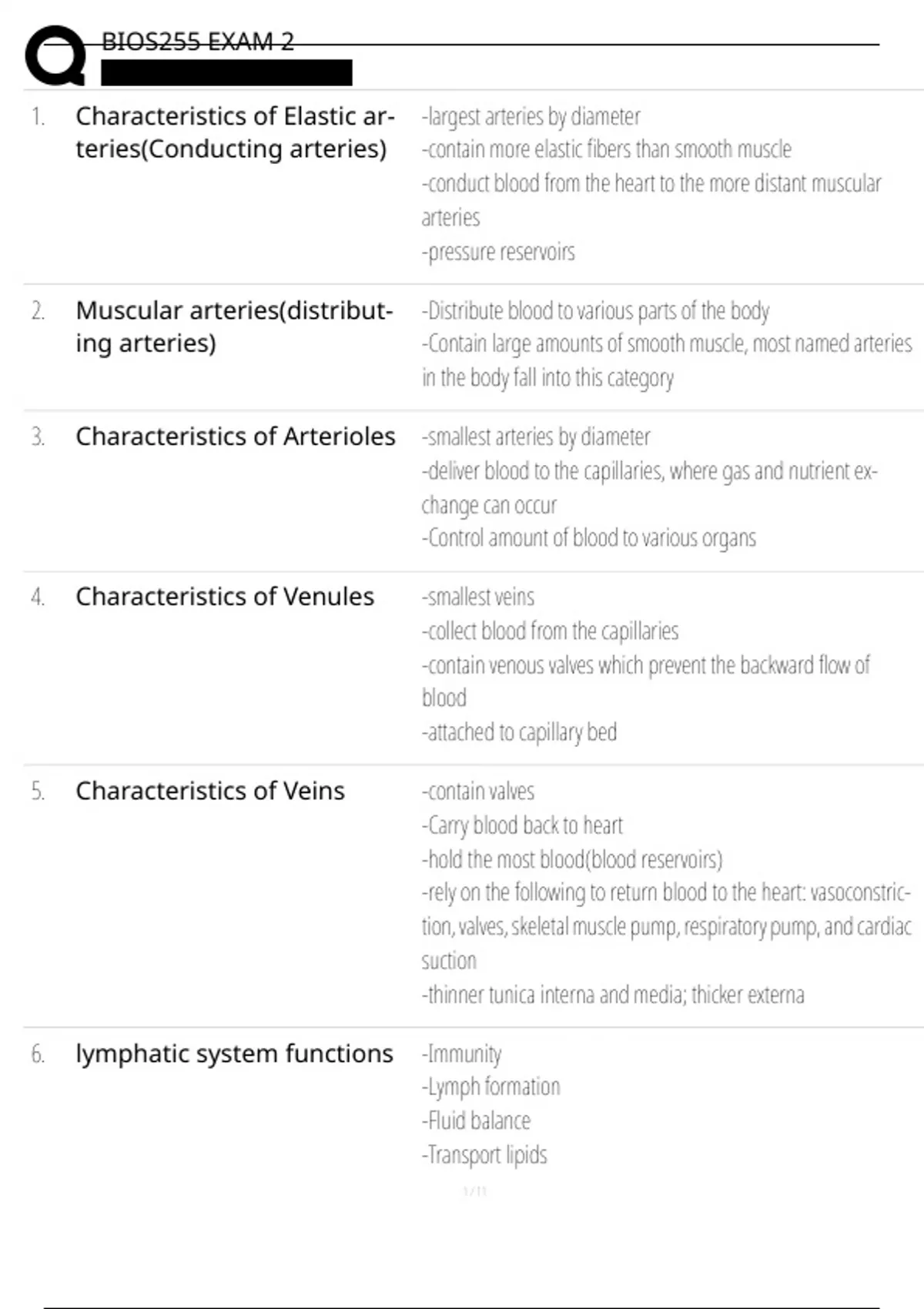Select "Distribute blood to various parts" line

point(595,311)
